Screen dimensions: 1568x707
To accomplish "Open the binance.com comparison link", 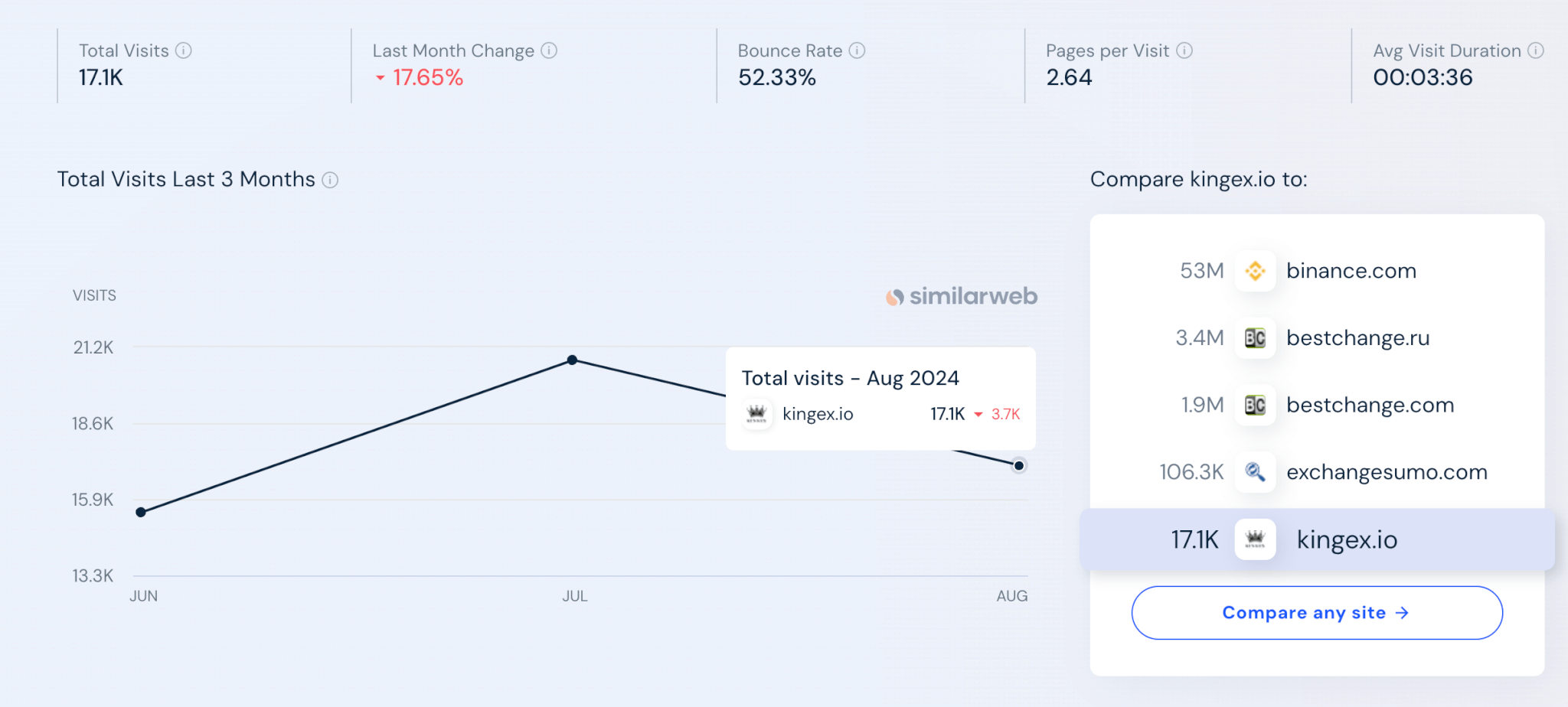I will click(1351, 271).
